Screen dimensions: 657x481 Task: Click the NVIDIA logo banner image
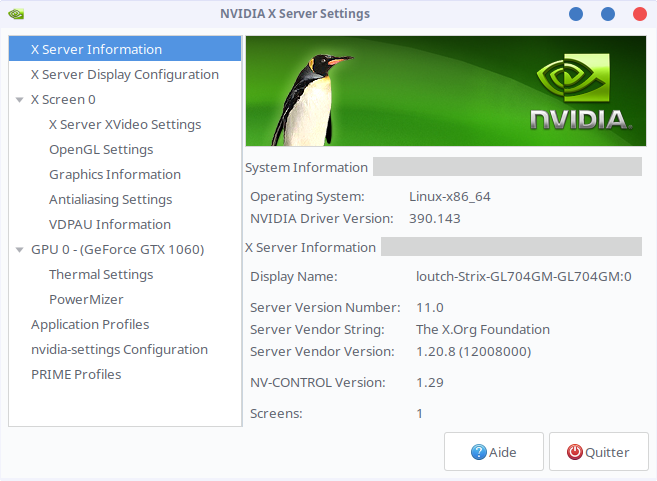[x=446, y=91]
